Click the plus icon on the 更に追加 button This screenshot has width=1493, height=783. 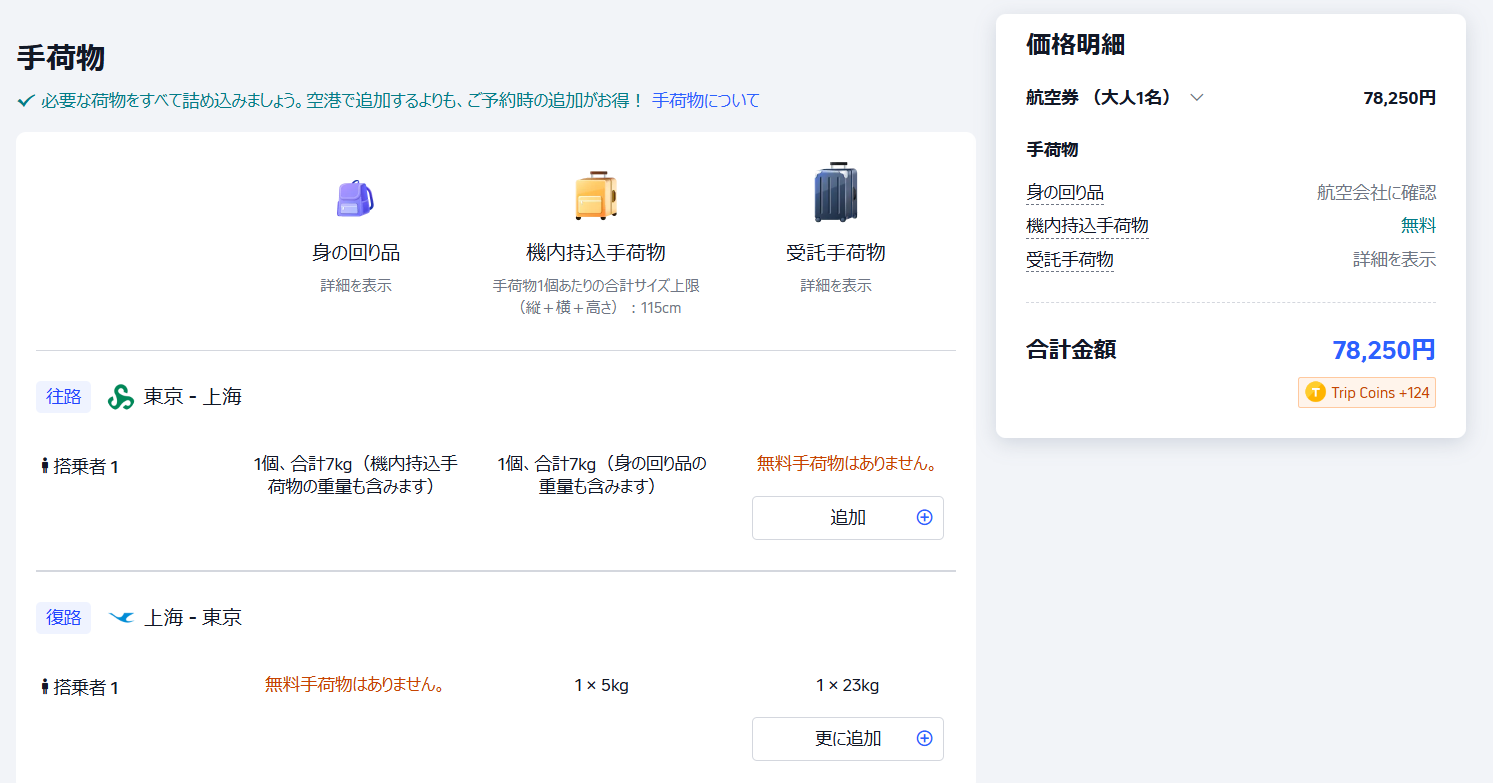point(924,739)
